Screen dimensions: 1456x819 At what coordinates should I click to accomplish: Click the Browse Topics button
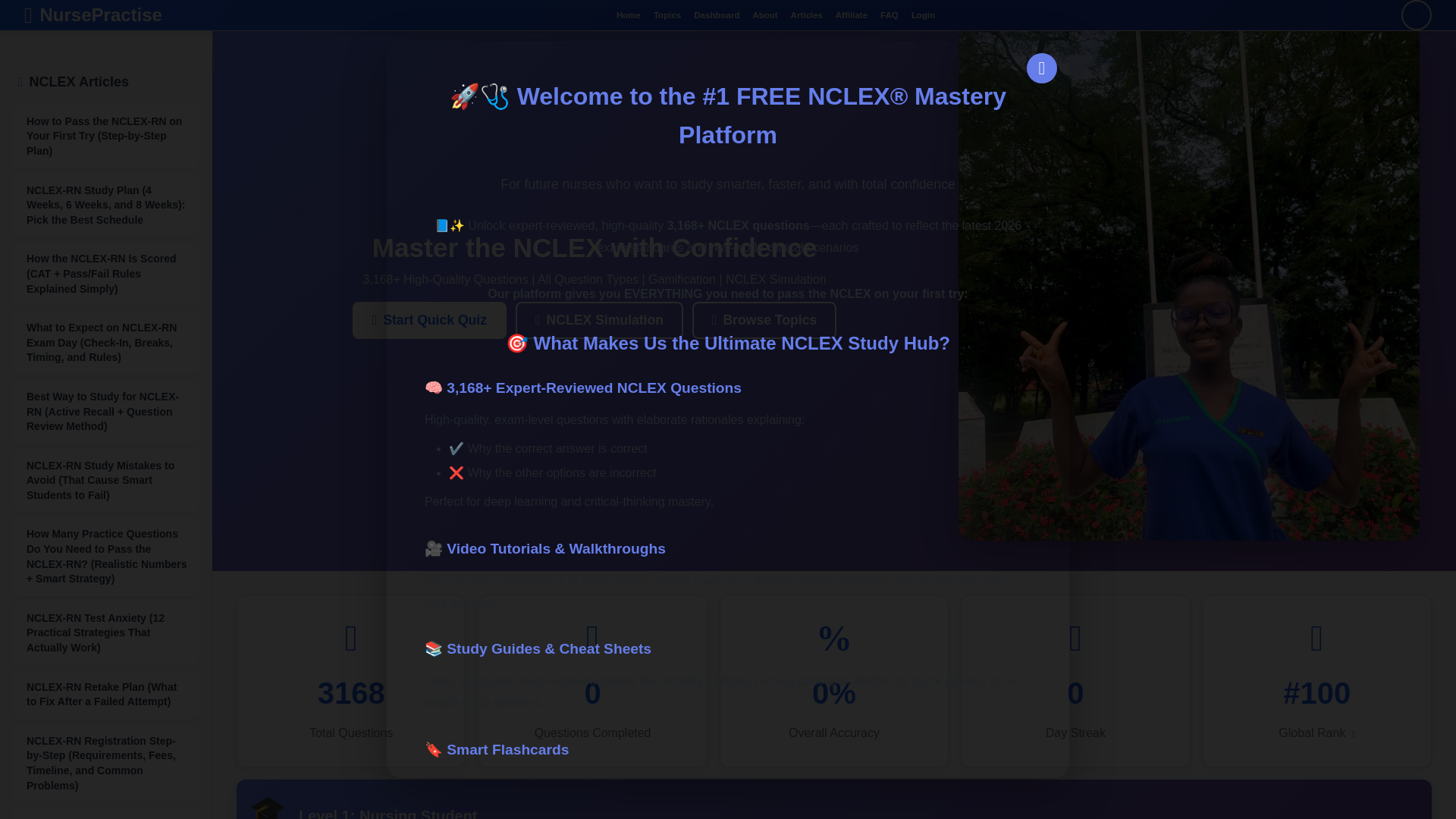tap(764, 320)
